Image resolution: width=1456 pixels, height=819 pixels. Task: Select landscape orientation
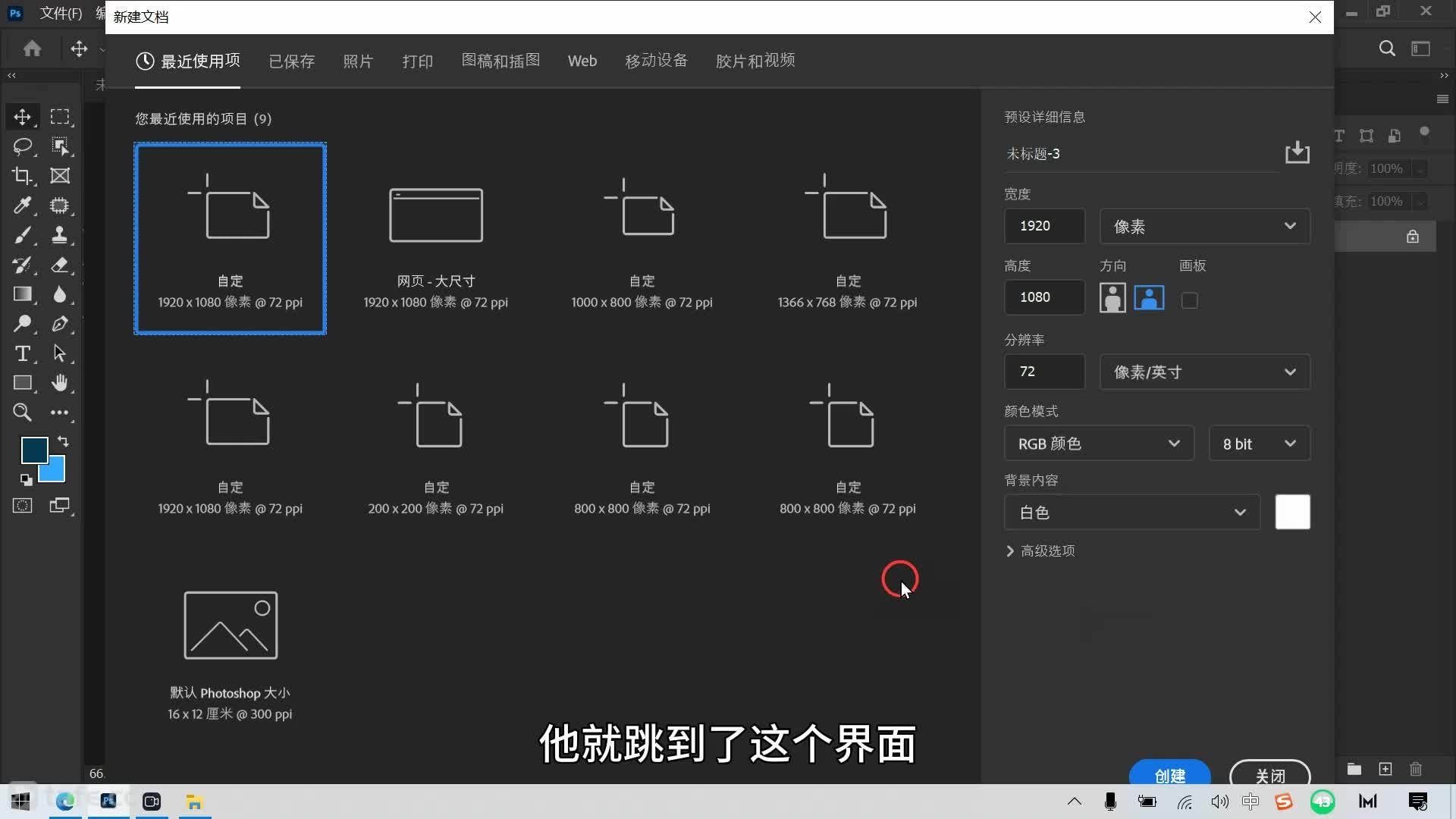pos(1149,298)
